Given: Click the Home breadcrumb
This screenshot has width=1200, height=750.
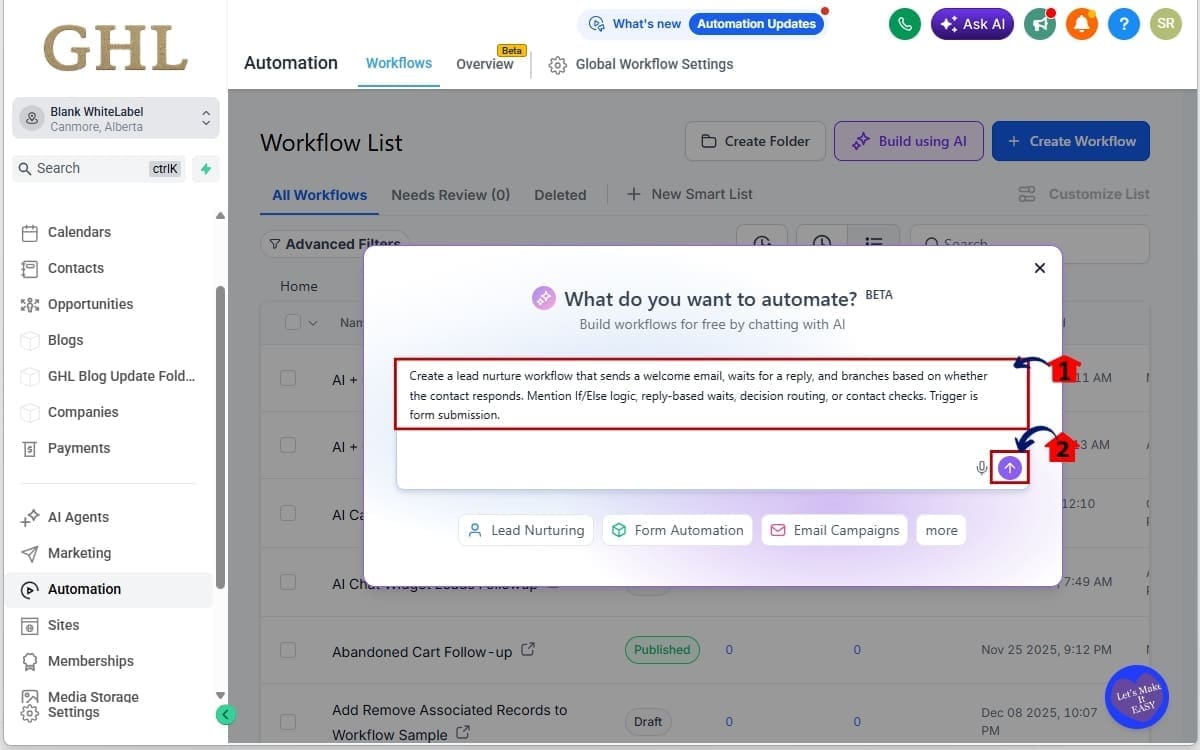Looking at the screenshot, I should tap(299, 286).
